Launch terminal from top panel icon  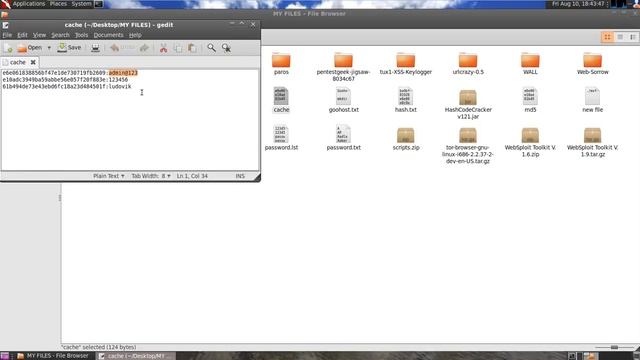(x=98, y=4)
